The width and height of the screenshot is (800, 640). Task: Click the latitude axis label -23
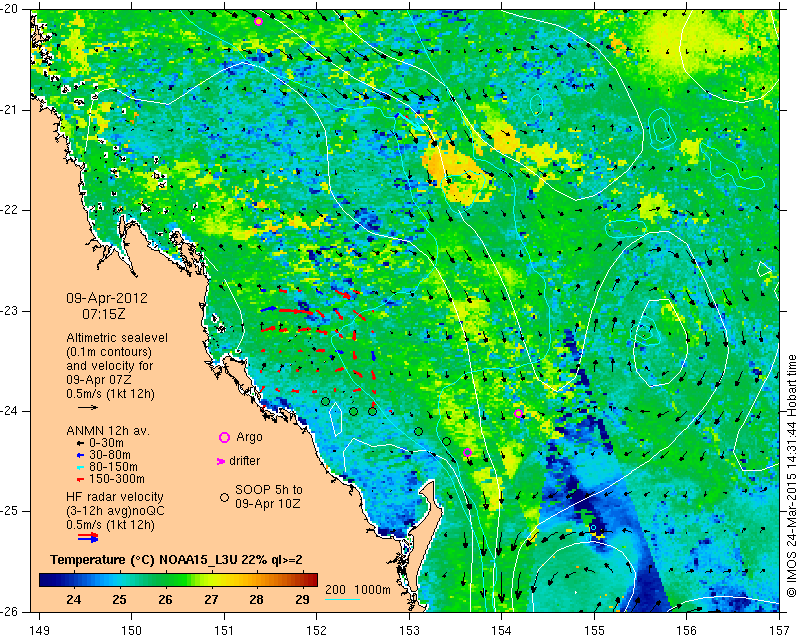coord(10,311)
